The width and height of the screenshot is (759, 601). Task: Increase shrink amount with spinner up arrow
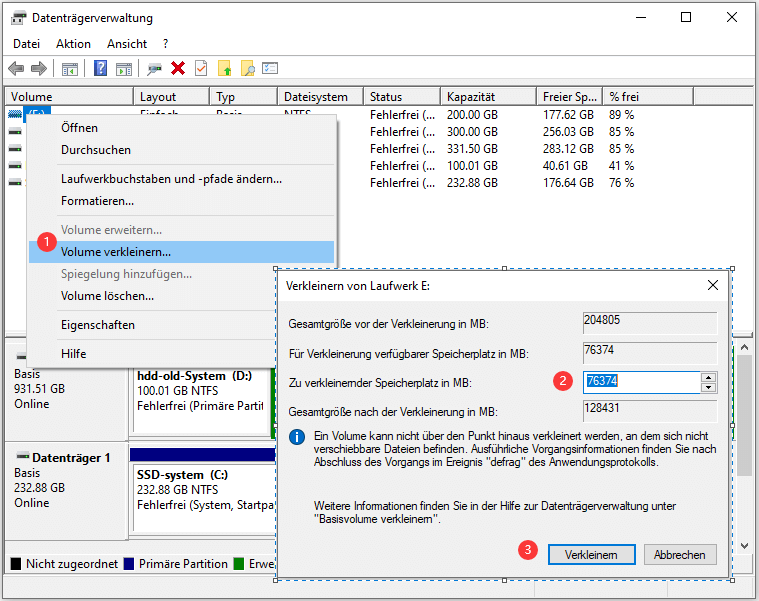coord(709,377)
